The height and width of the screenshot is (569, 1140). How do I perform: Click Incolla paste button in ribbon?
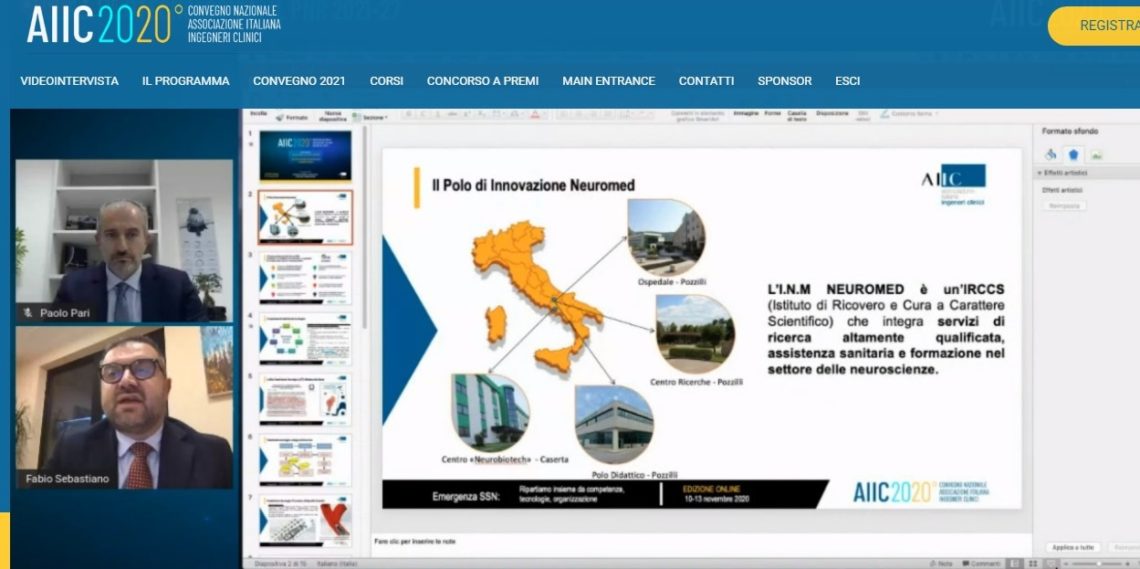pyautogui.click(x=259, y=114)
